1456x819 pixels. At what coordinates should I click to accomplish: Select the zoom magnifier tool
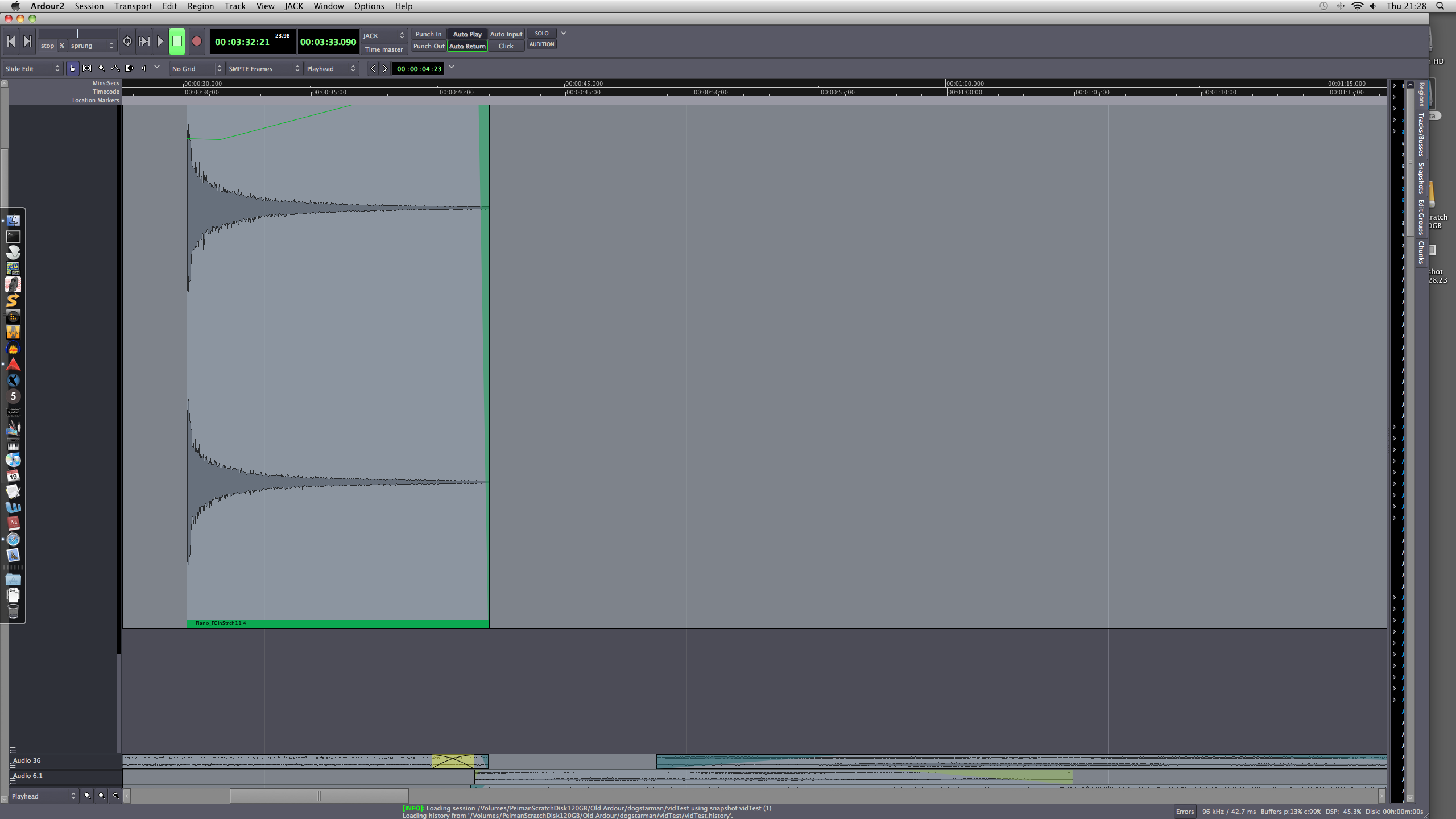(x=101, y=68)
